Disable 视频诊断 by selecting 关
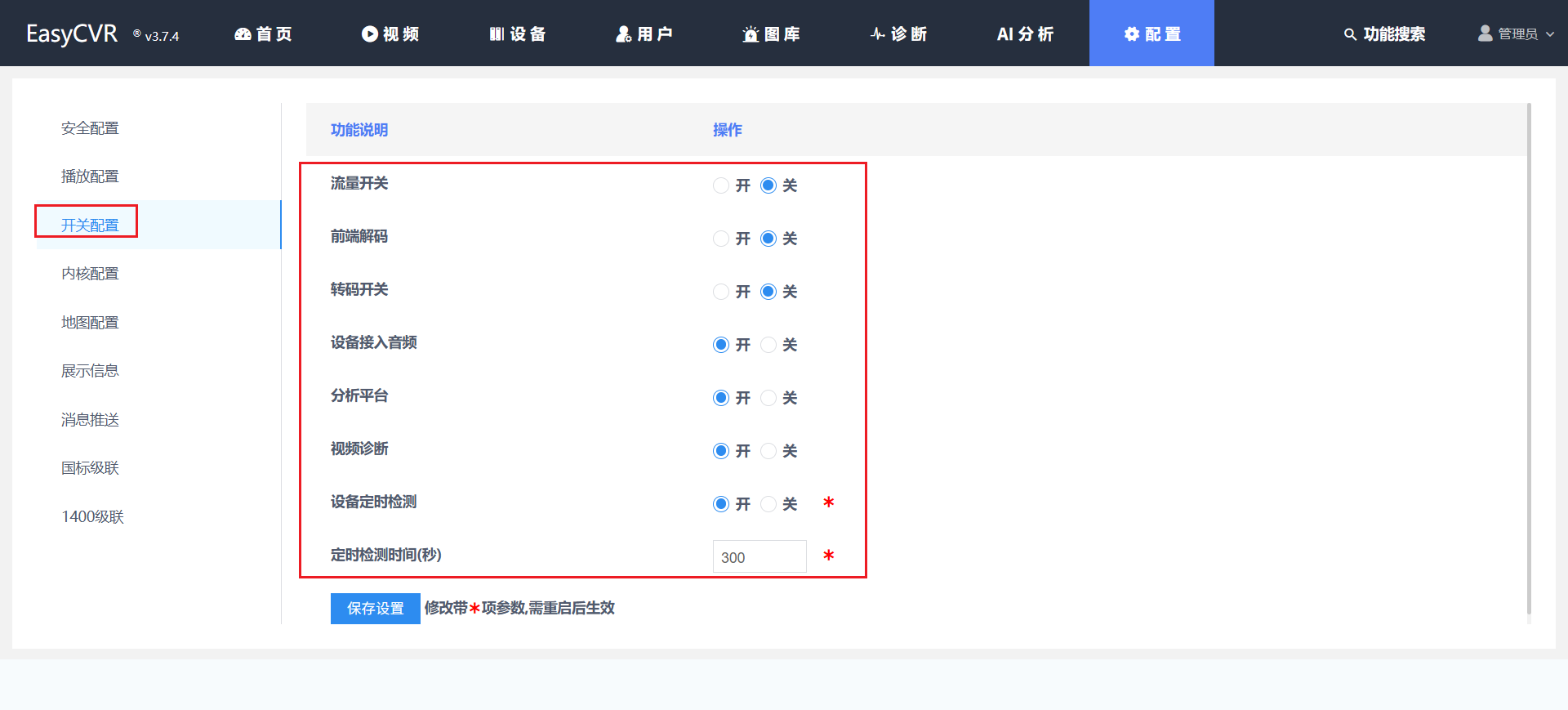 768,451
